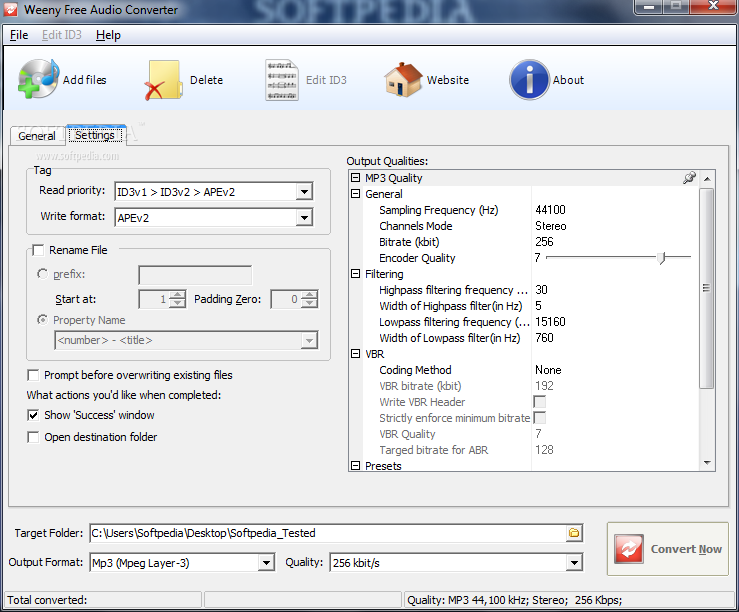Click the Add files disc icon
This screenshot has width=739, height=612.
pos(38,79)
